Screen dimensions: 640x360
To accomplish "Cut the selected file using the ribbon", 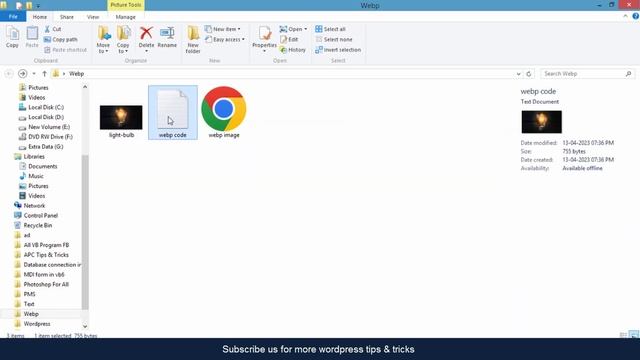I will (53, 29).
